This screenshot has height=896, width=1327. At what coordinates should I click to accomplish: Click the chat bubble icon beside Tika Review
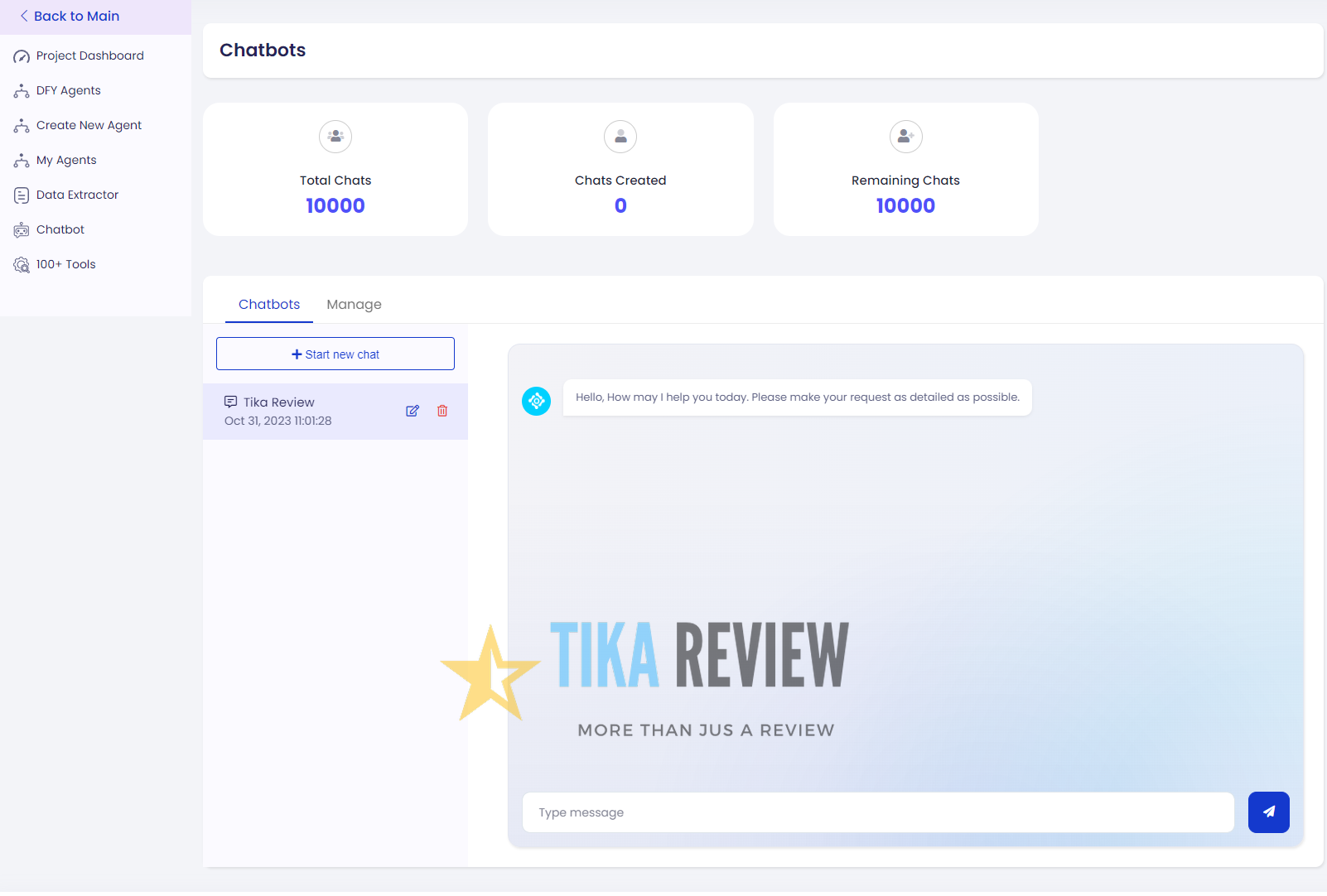[230, 402]
